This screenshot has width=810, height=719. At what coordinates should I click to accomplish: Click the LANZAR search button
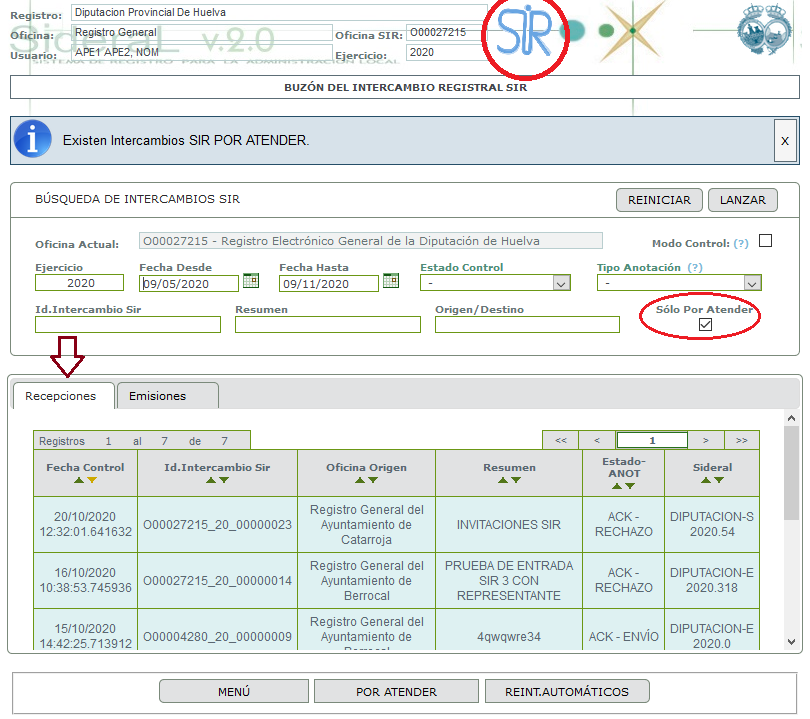[x=742, y=200]
